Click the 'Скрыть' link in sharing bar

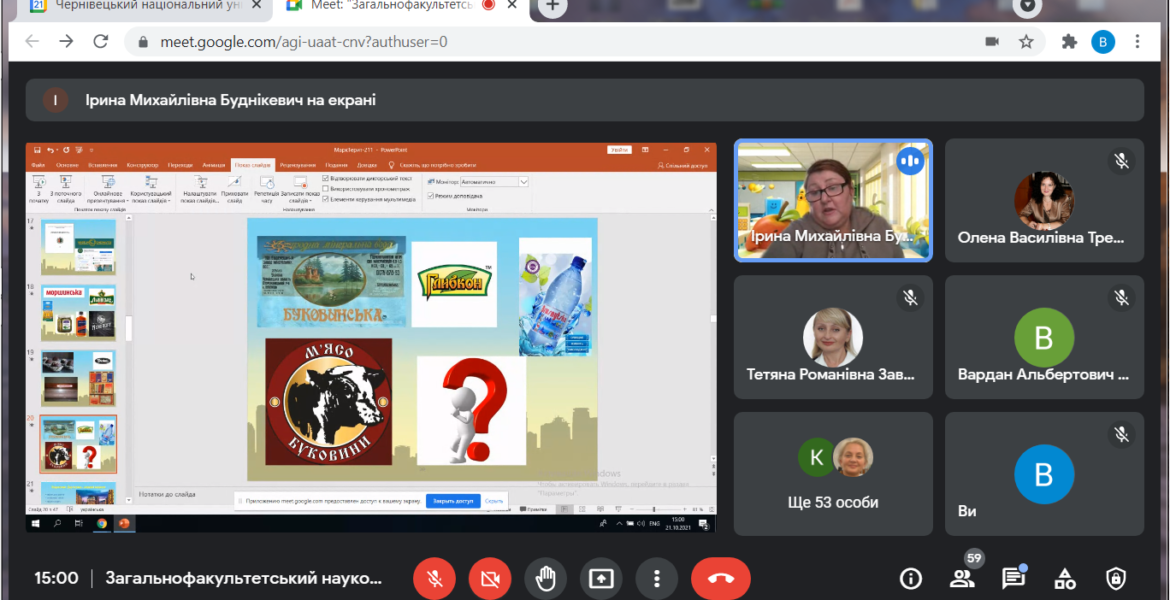pos(493,501)
